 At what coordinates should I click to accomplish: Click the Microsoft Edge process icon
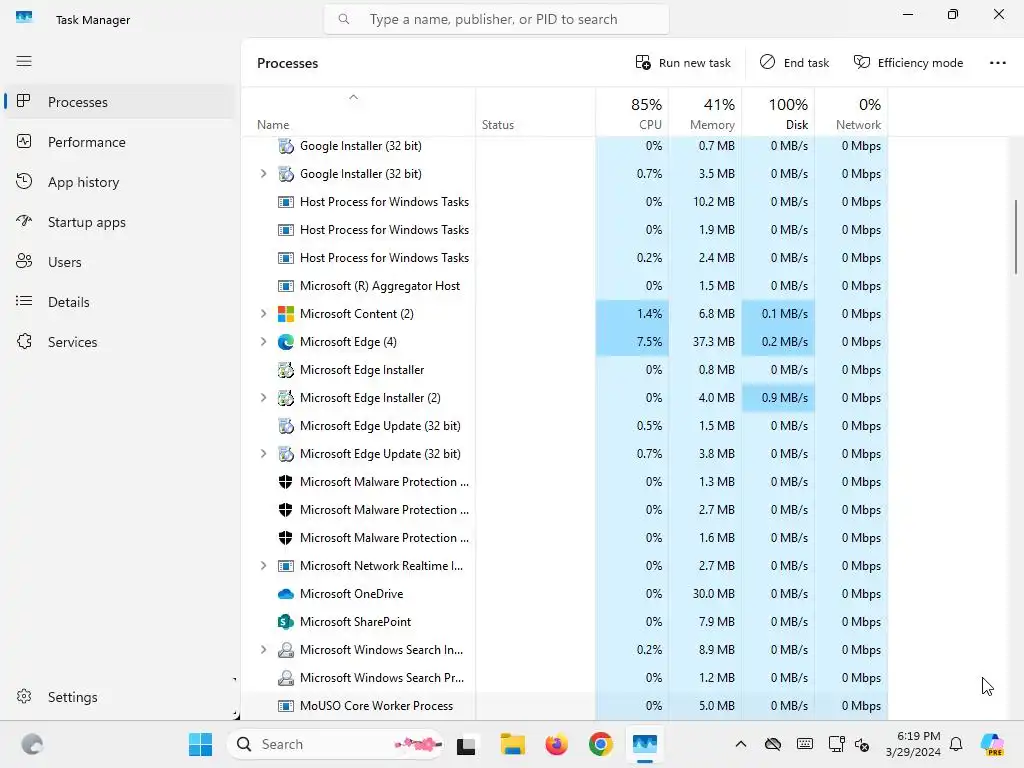tap(285, 342)
